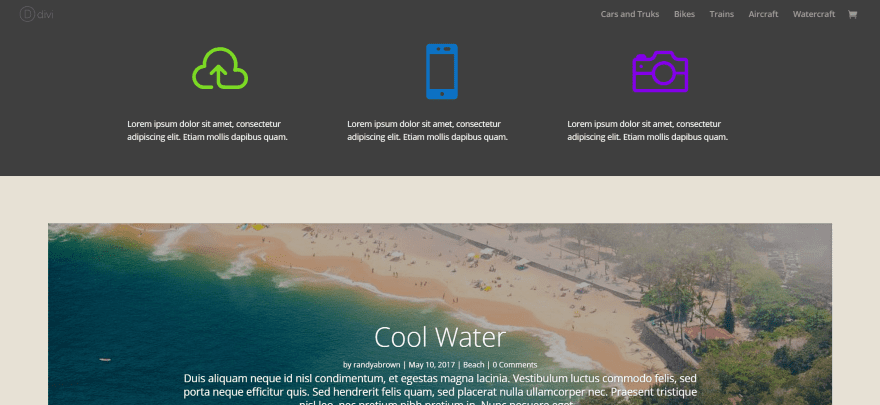Viewport: 880px width, 405px height.
Task: Click the green cloud upload icon
Action: (220, 68)
